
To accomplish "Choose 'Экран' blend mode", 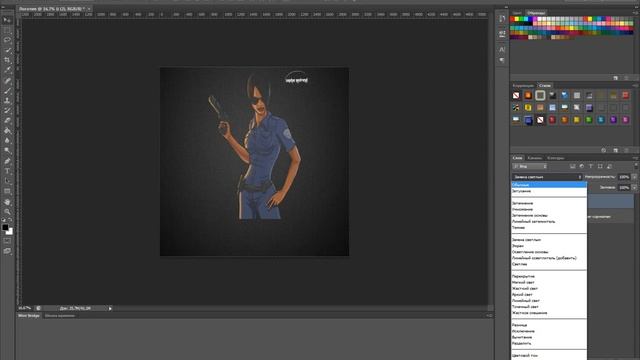I will tap(549, 246).
